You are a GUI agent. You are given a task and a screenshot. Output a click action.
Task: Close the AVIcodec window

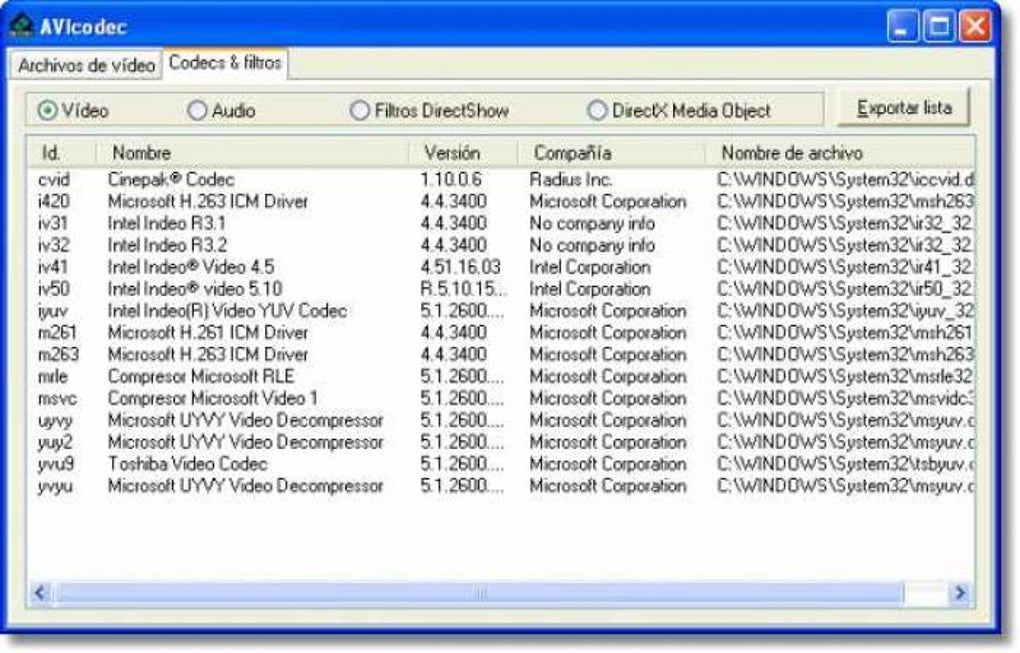pyautogui.click(x=976, y=27)
